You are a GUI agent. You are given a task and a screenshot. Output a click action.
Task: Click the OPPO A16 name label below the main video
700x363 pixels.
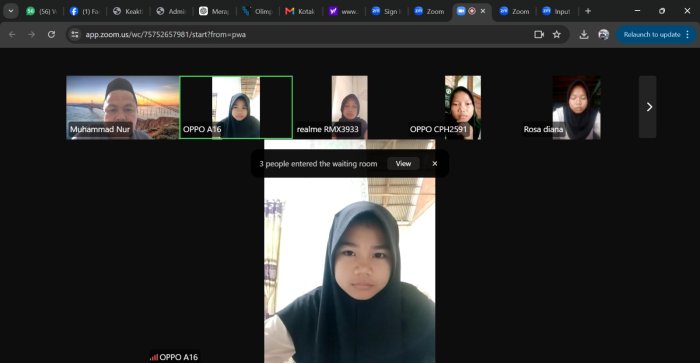(174, 357)
